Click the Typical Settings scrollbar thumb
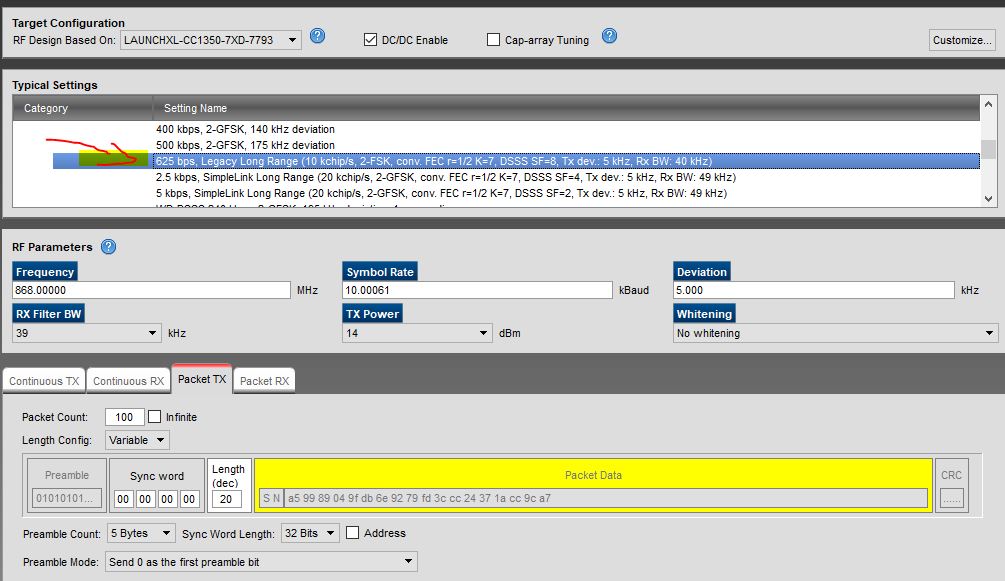Image resolution: width=1005 pixels, height=581 pixels. pos(988,149)
